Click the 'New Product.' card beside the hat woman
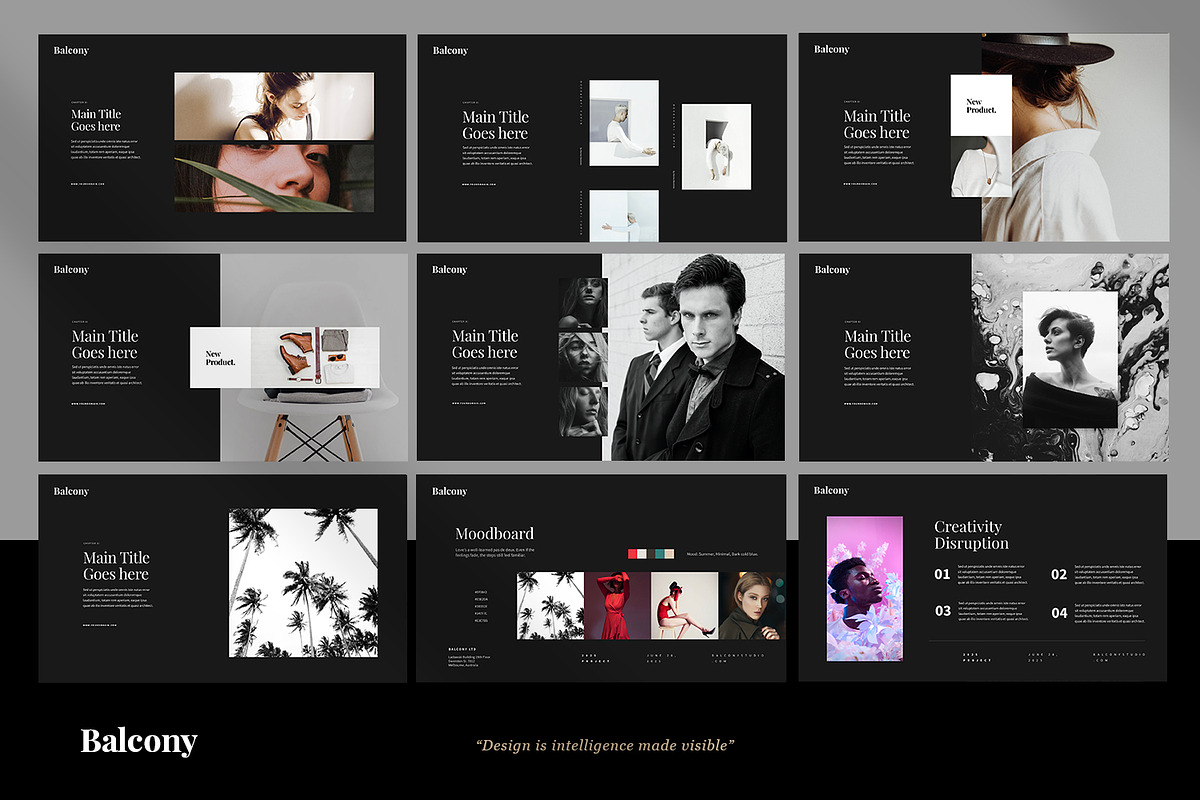 pos(981,105)
